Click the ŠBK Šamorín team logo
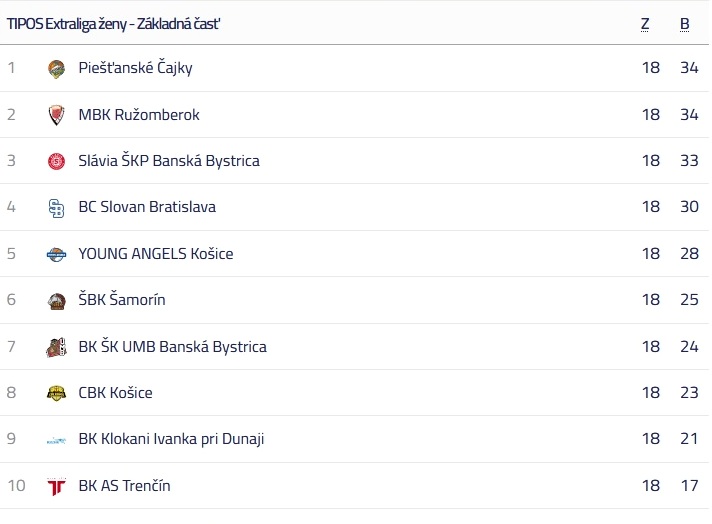 click(x=56, y=300)
